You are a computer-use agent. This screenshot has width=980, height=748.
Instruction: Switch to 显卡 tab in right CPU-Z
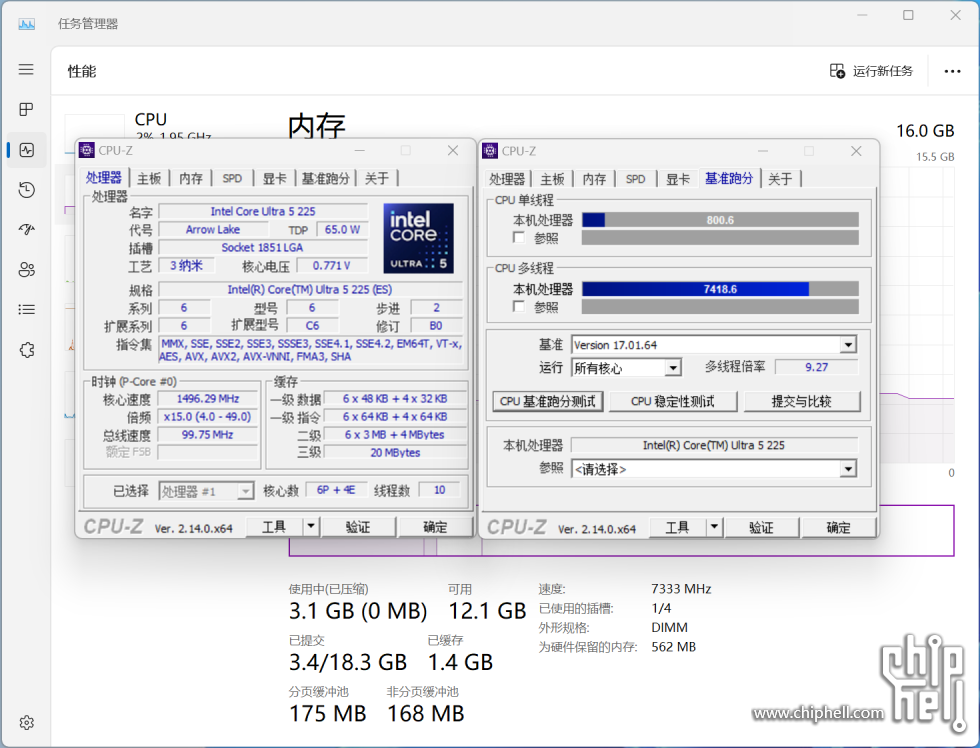point(677,179)
